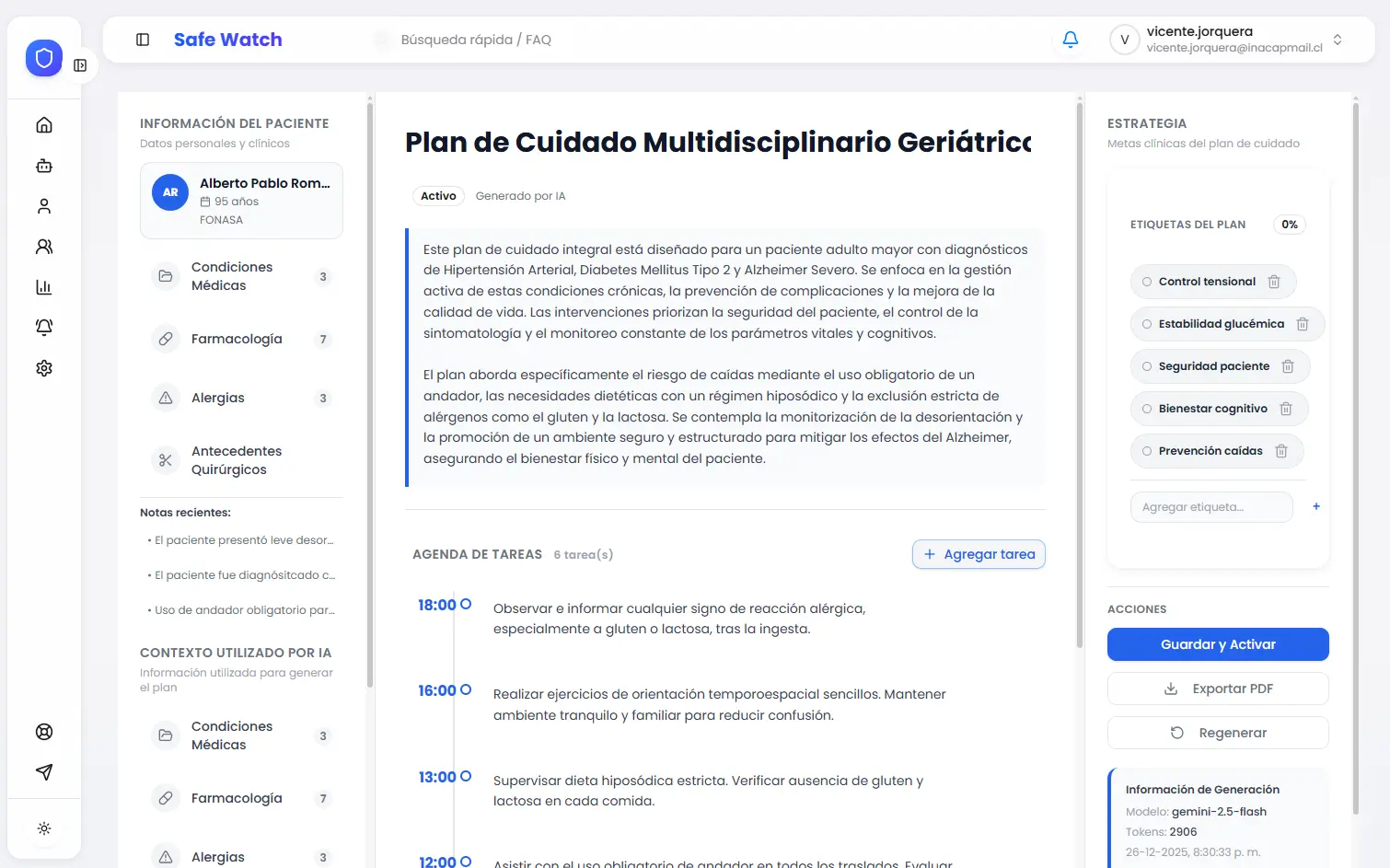This screenshot has width=1390, height=868.
Task: Click the Safe Watch shield logo
Action: tap(43, 57)
